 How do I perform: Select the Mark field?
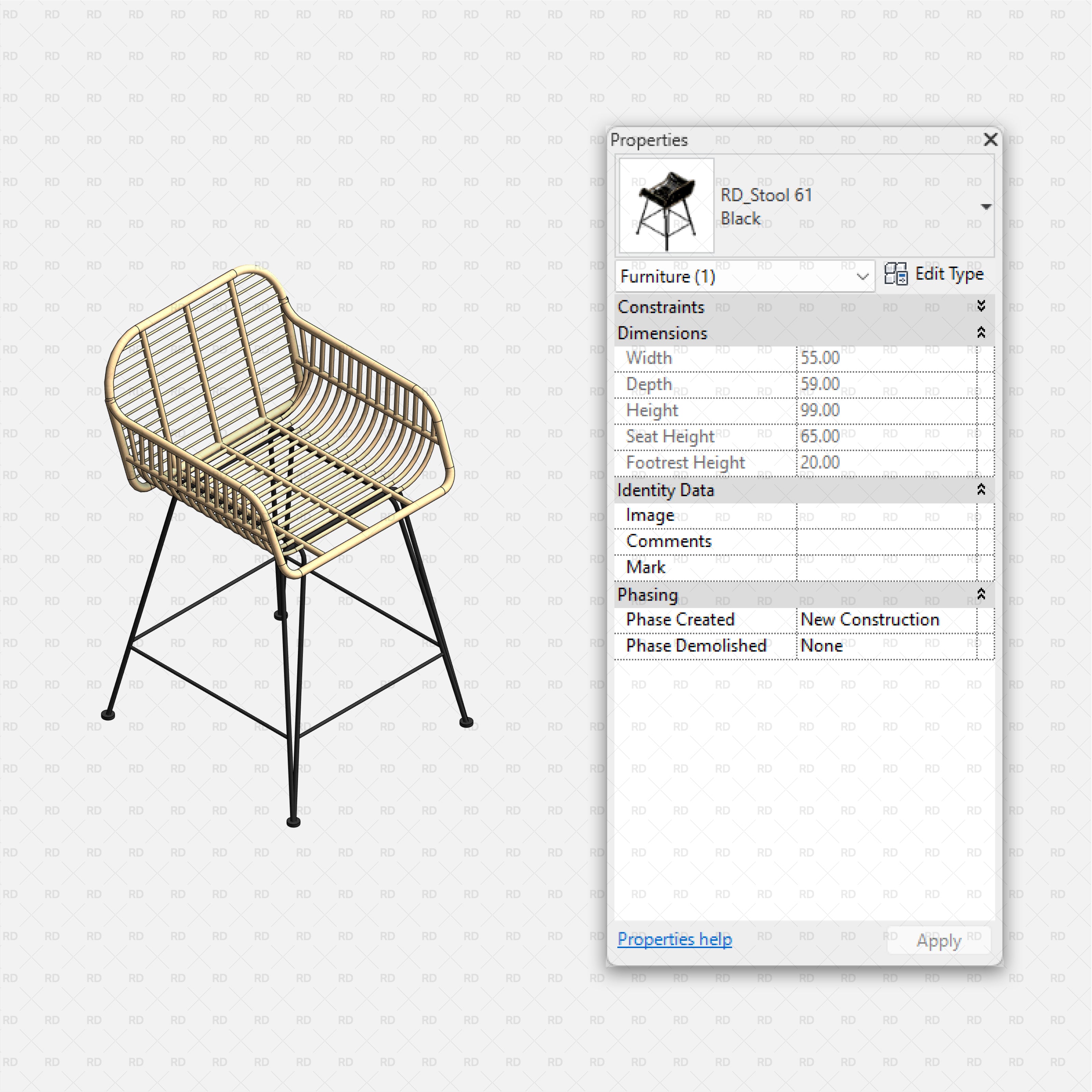[887, 567]
